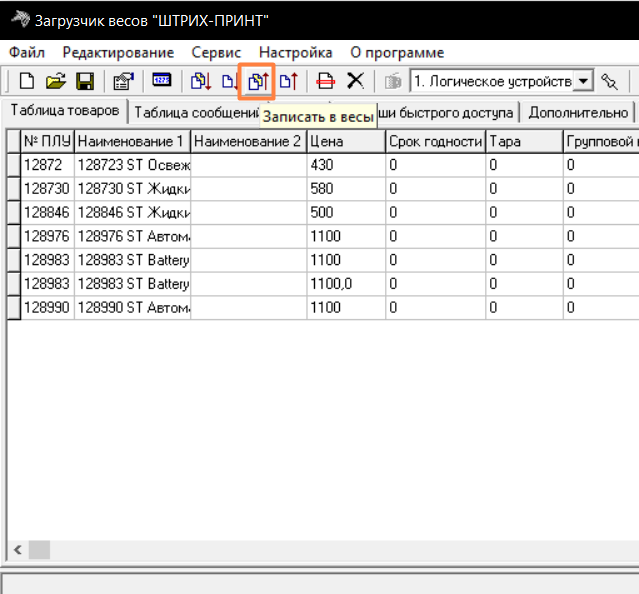This screenshot has height=594, width=639.
Task: Switch to the Таблица сообщений tab
Action: 196,113
